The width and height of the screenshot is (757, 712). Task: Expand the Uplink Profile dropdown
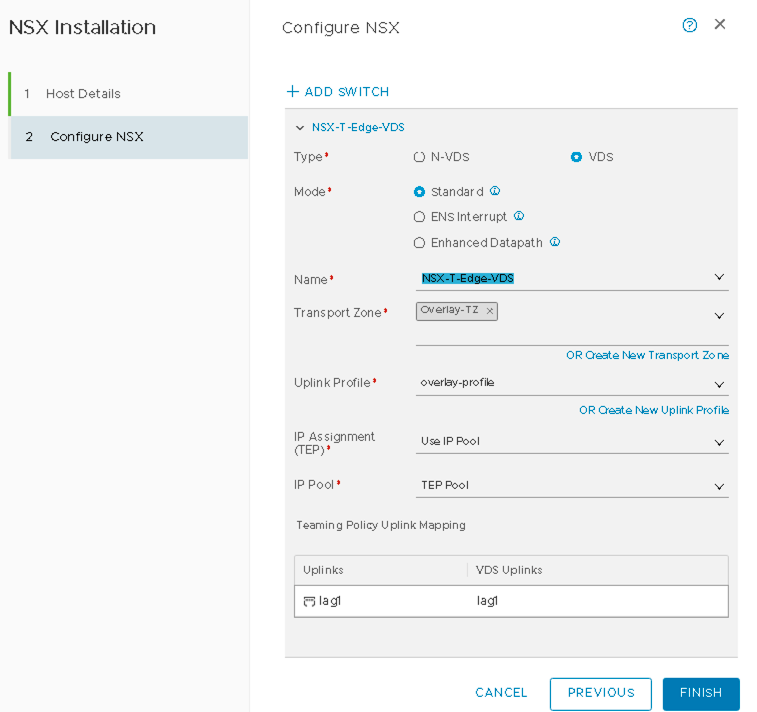coord(718,384)
